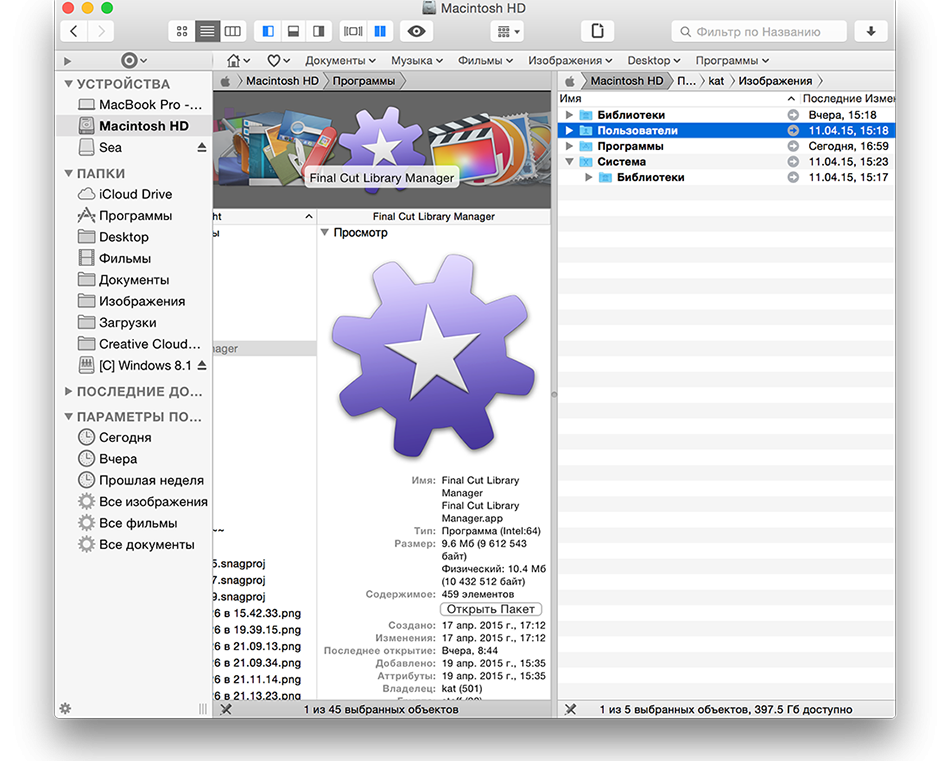This screenshot has width=950, height=761.
Task: Select the Сегодня smart search
Action: 115,437
